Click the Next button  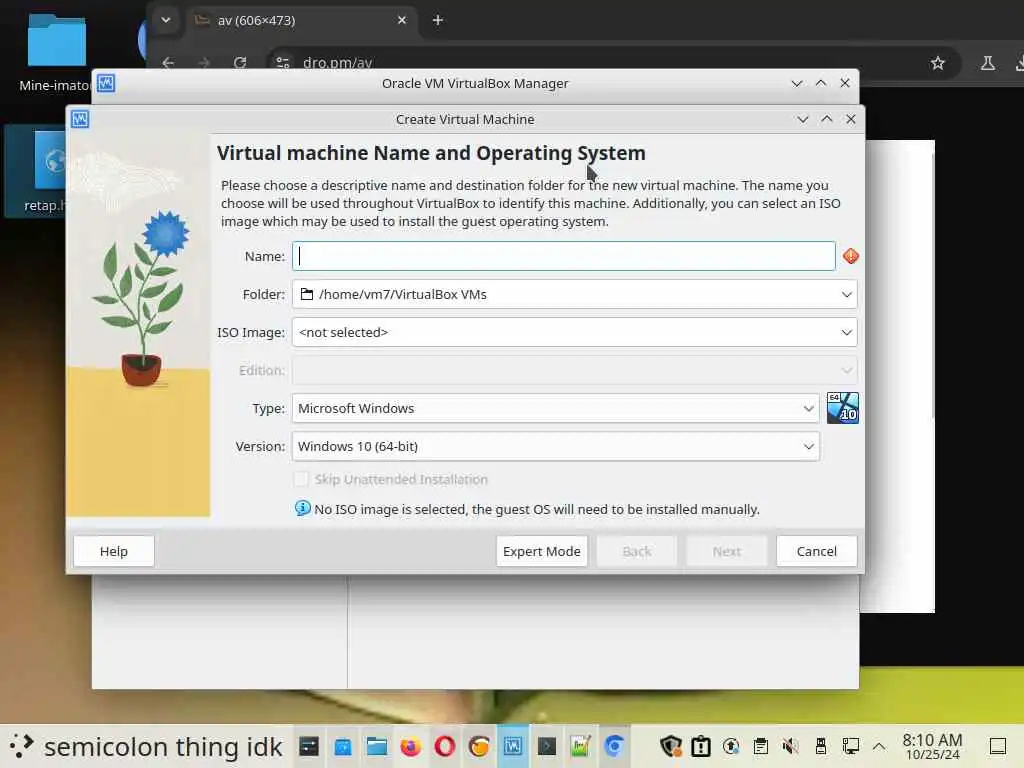[726, 551]
